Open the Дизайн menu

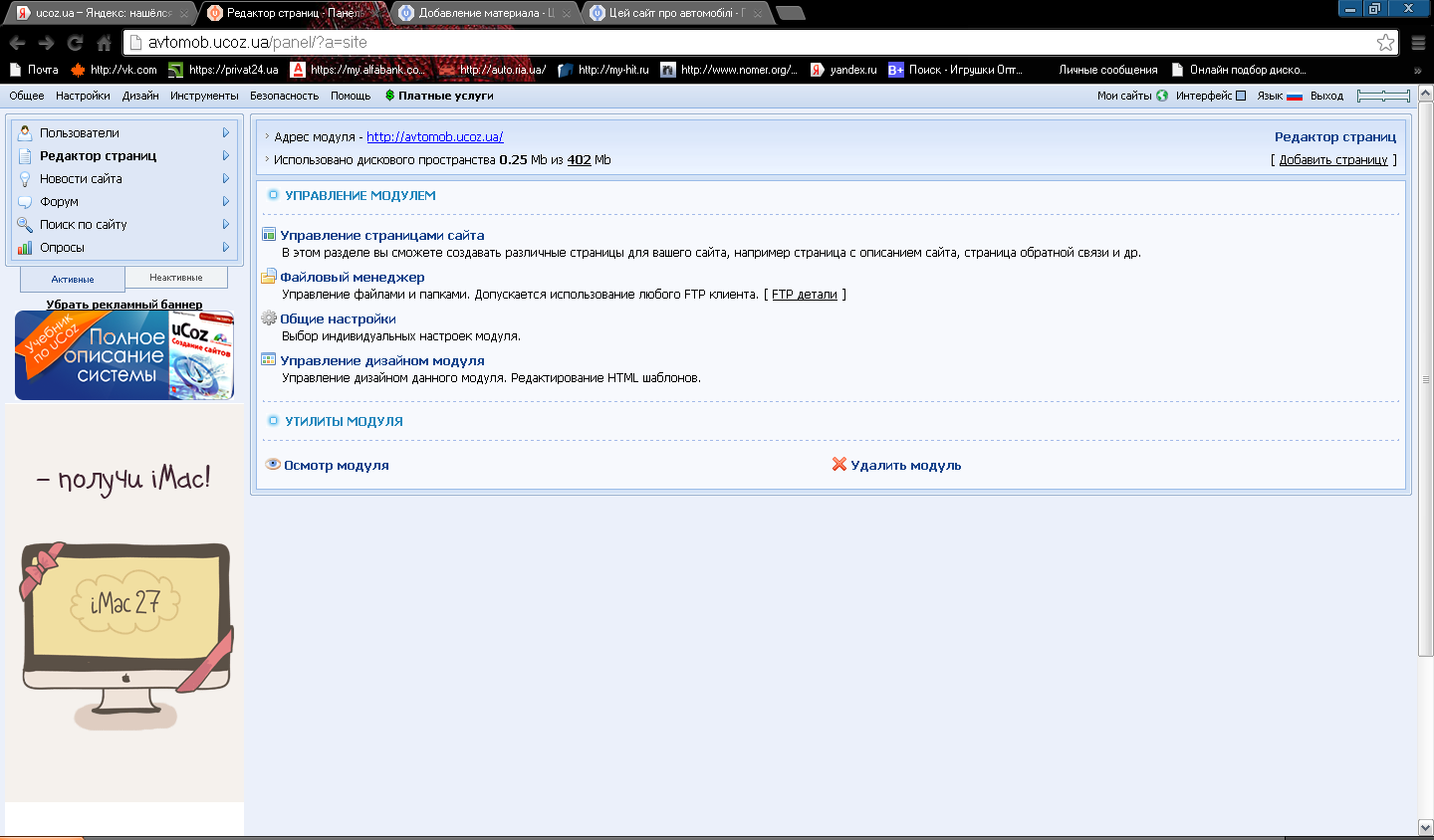[140, 96]
